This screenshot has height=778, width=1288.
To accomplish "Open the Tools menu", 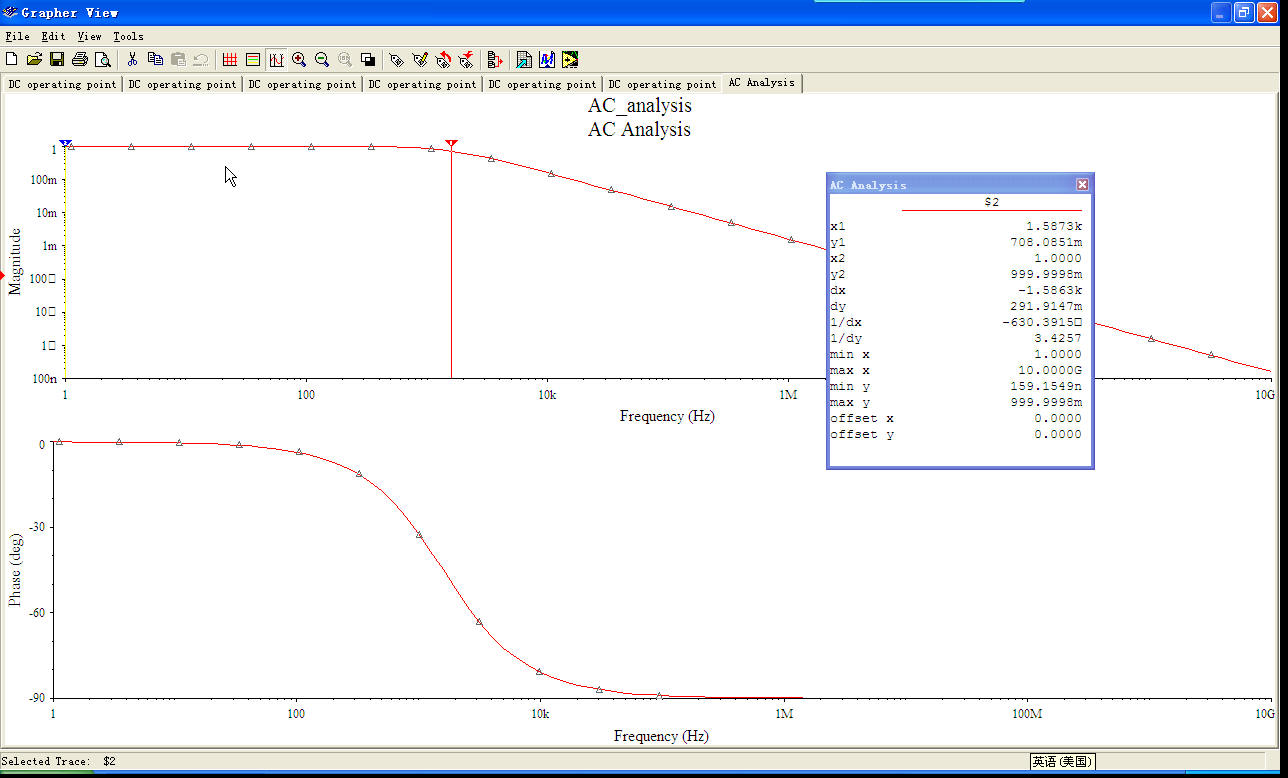I will coord(128,37).
